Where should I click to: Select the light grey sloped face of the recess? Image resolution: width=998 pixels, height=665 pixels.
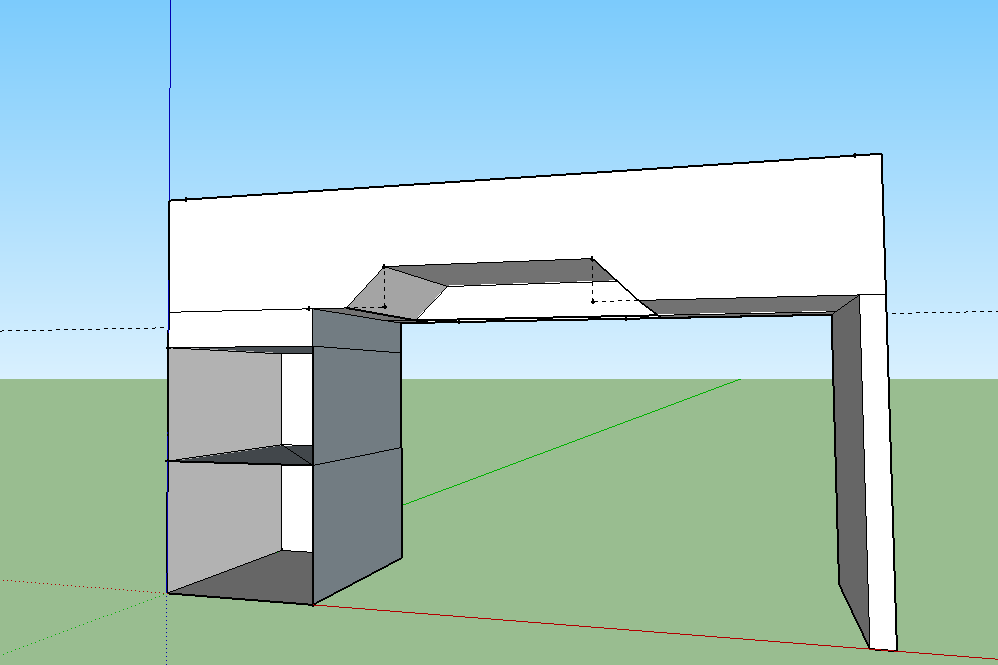point(398,293)
